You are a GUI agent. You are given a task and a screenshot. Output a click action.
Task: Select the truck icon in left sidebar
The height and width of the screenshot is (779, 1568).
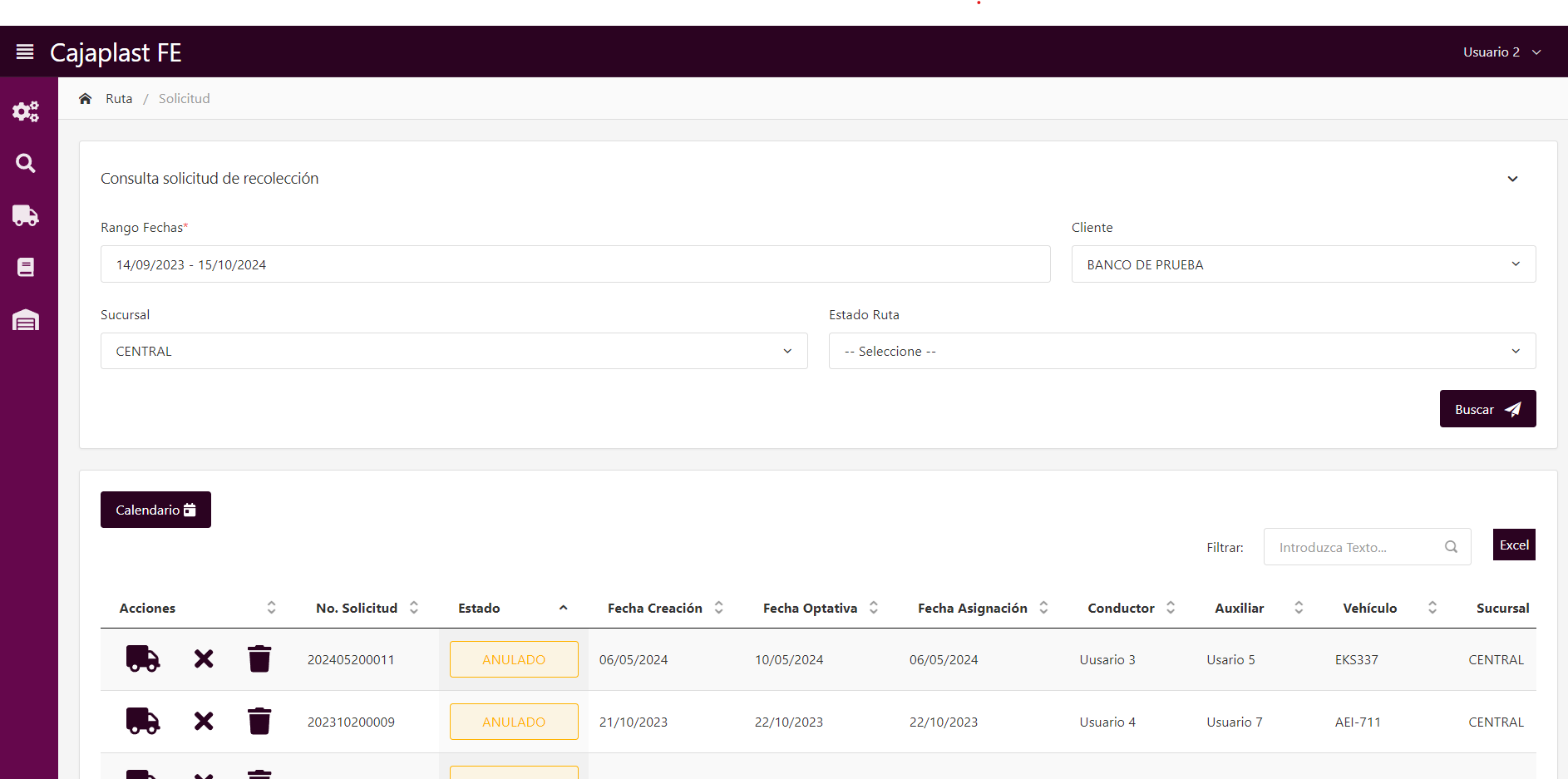point(26,216)
